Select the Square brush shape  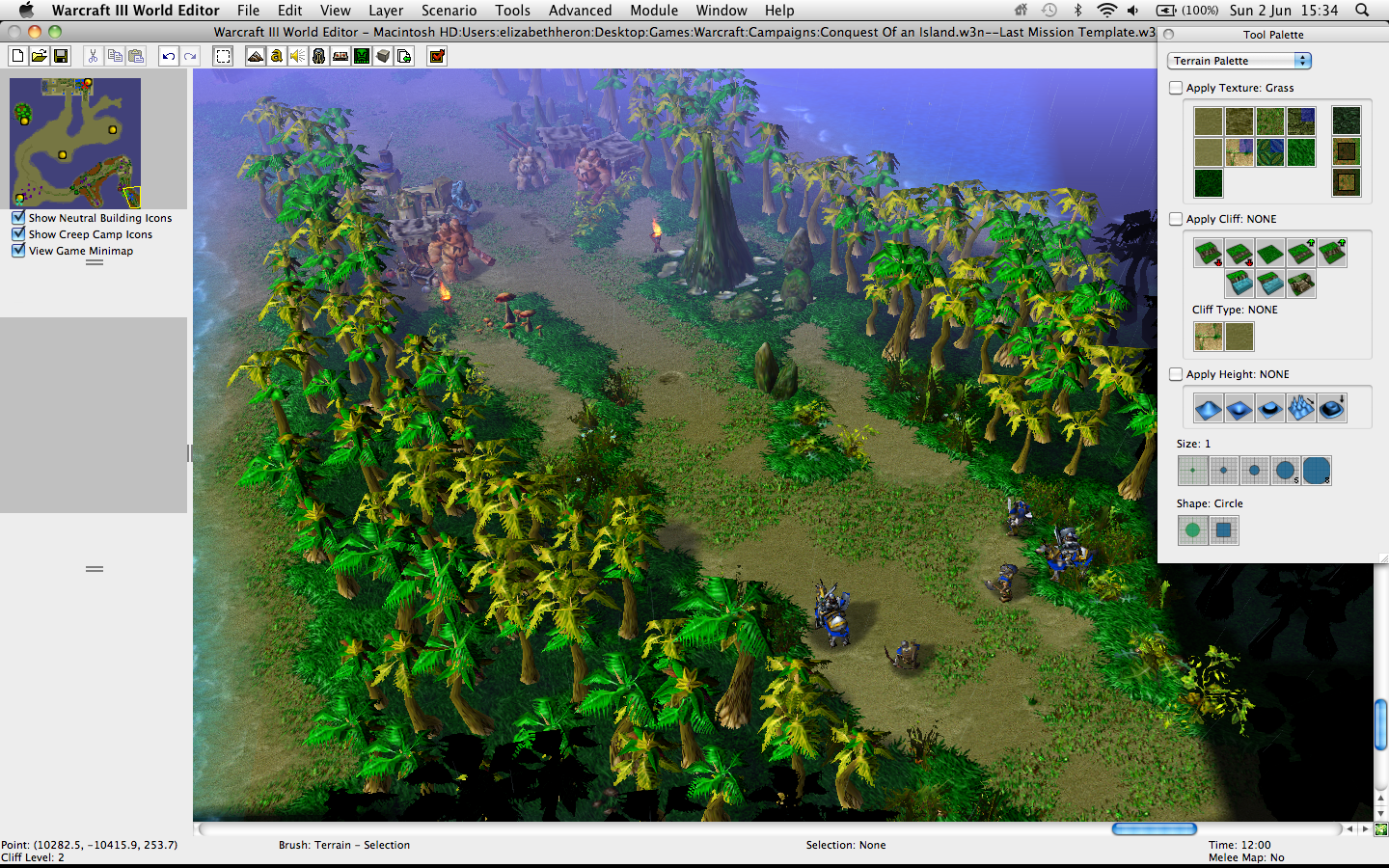(x=1224, y=530)
